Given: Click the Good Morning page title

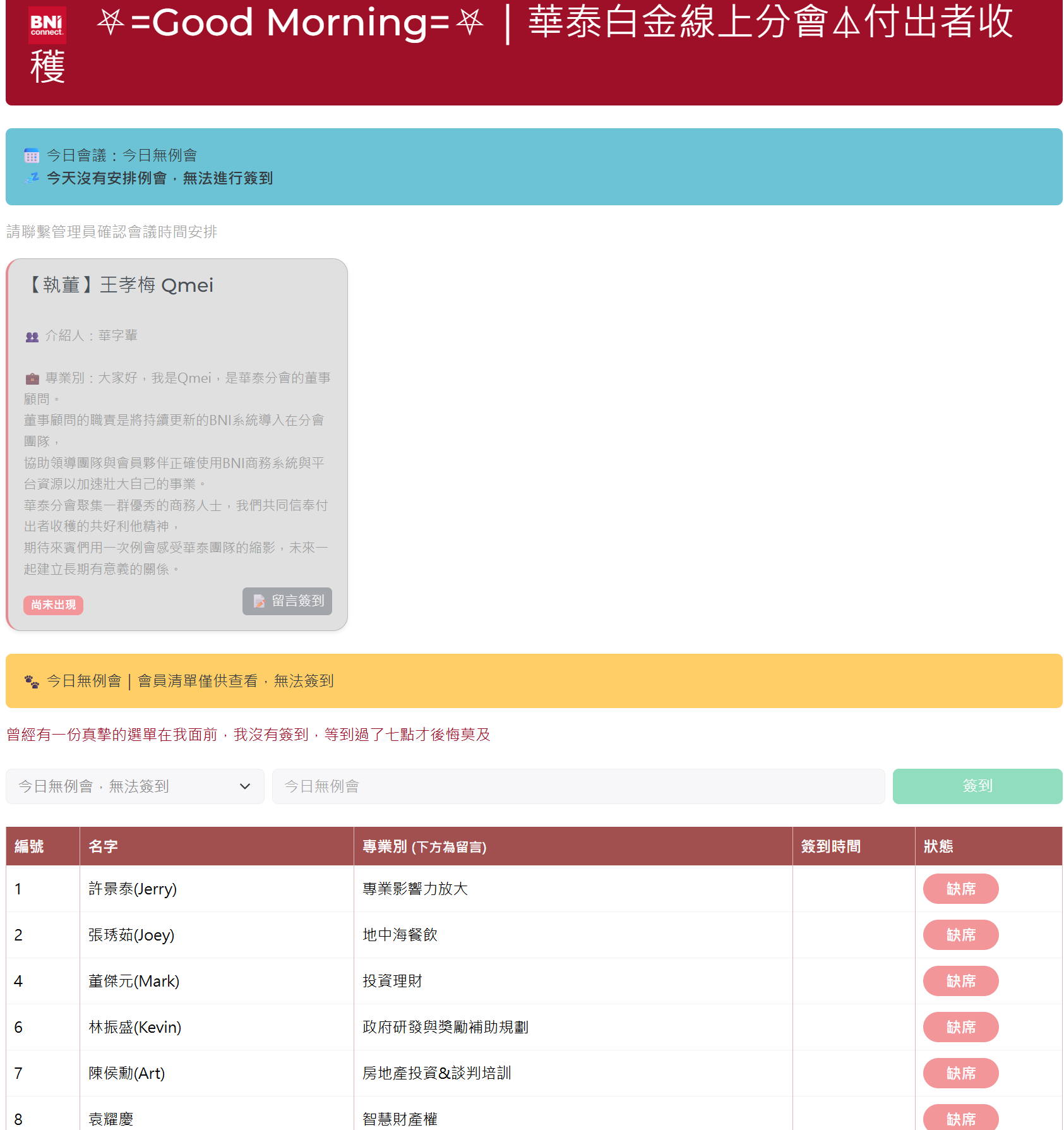Looking at the screenshot, I should (522, 44).
